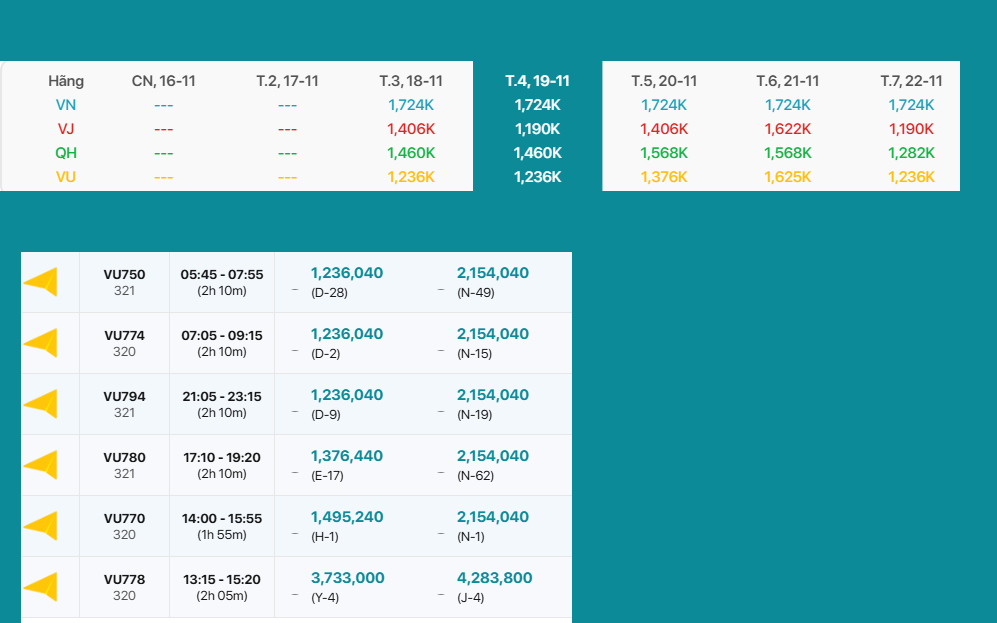Viewport: 997px width, 623px height.
Task: Click the airline logo next to VU780
Action: pos(41,465)
